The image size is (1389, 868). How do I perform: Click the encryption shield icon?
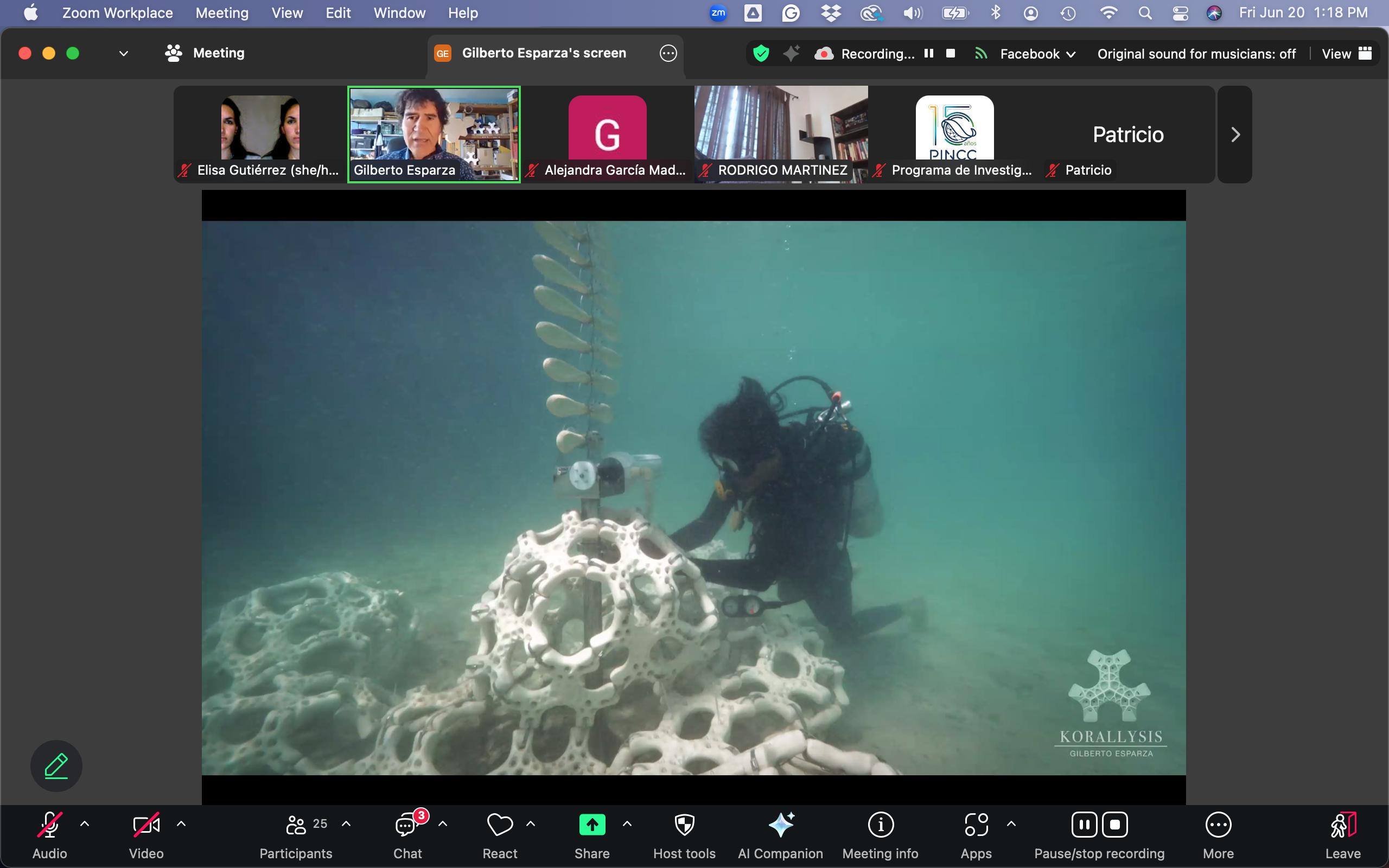tap(761, 53)
